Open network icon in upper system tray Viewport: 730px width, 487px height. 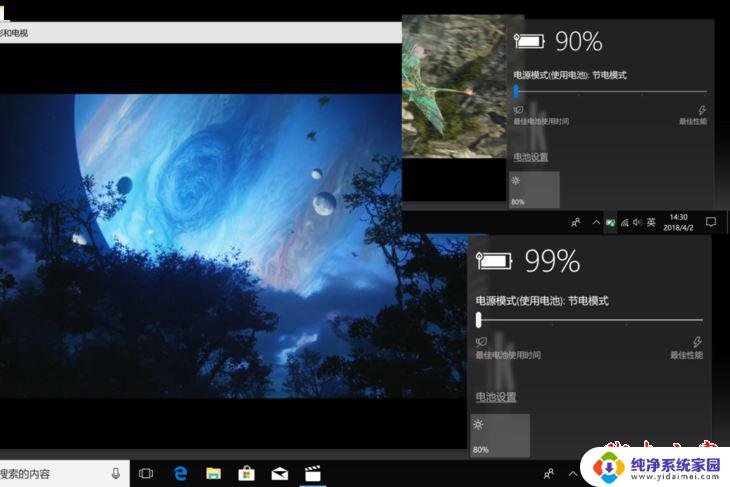click(x=625, y=223)
